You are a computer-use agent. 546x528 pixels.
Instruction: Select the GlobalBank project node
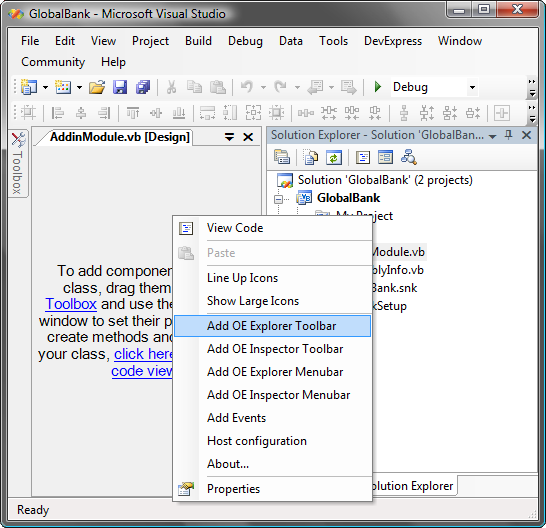(x=348, y=198)
